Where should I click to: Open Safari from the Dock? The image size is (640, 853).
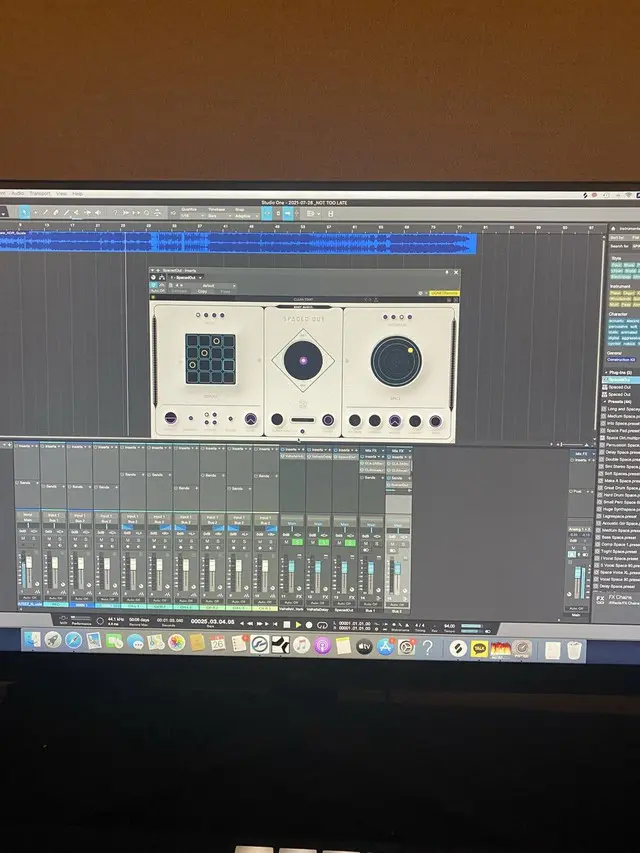[x=73, y=640]
